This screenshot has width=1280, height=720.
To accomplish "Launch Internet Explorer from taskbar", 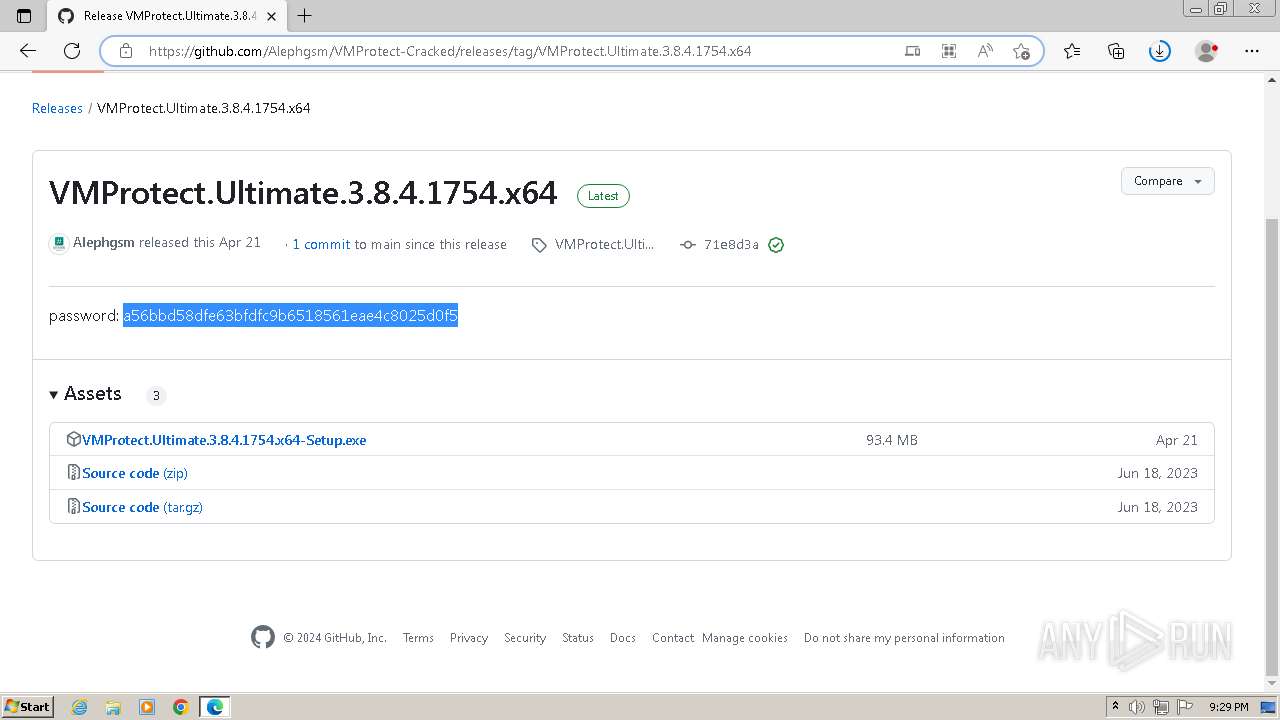I will click(x=80, y=707).
